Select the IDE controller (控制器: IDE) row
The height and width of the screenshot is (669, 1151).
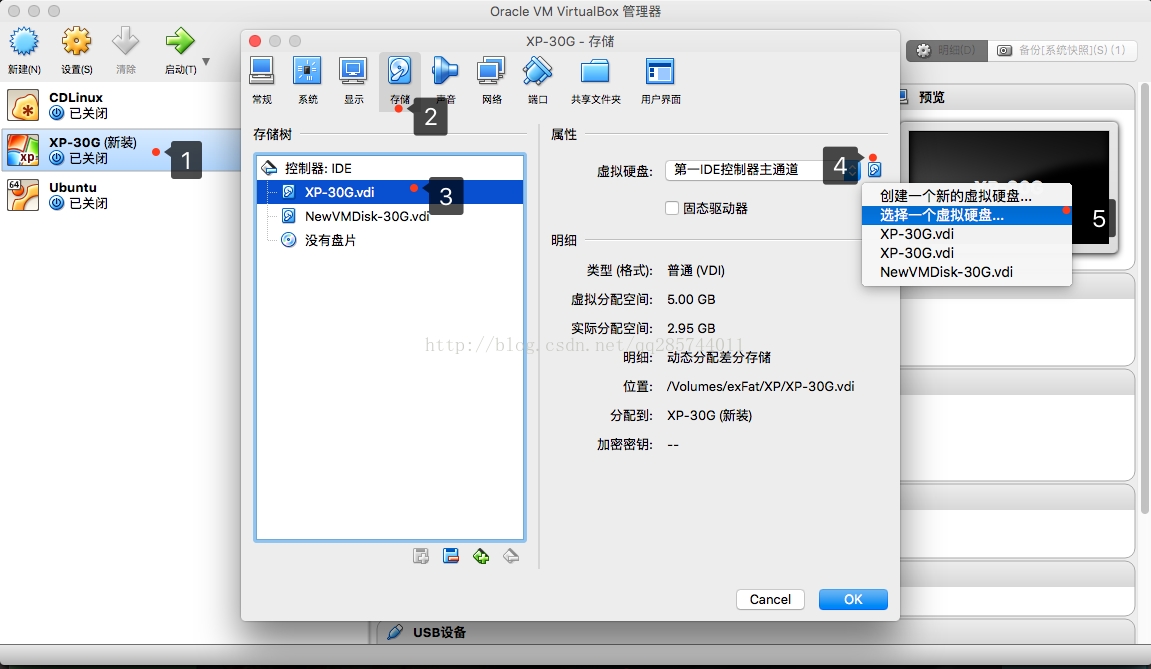click(390, 168)
